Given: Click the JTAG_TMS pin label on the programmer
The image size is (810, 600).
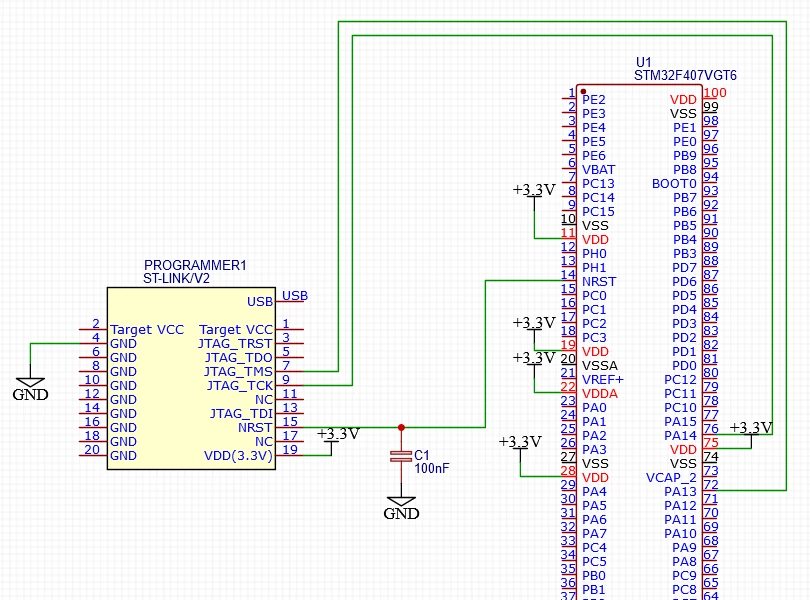Looking at the screenshot, I should (238, 372).
